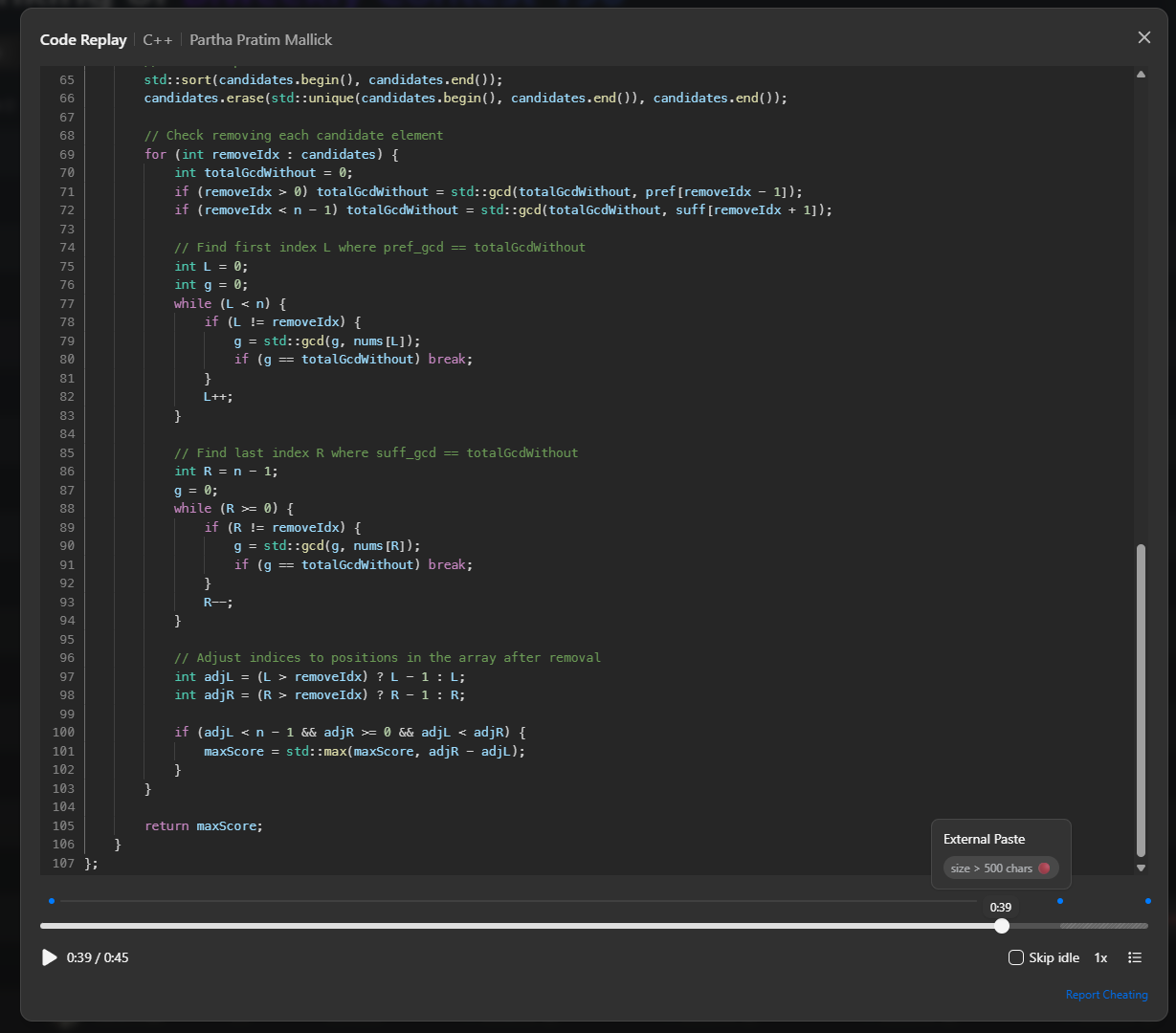Click line 69 'for (int removeIdx : candidates)'
The height and width of the screenshot is (1033, 1176).
pyautogui.click(x=270, y=154)
